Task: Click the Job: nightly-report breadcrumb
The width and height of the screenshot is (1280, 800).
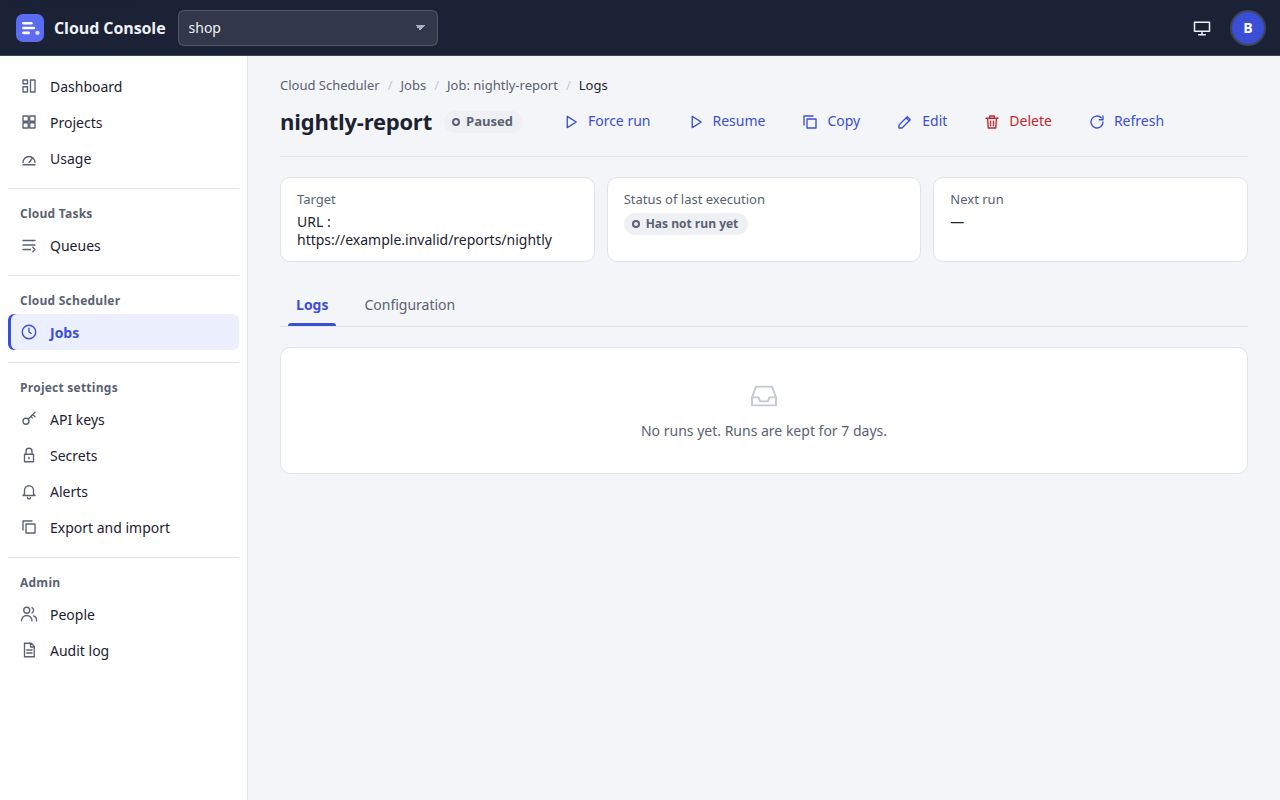Action: coord(502,86)
